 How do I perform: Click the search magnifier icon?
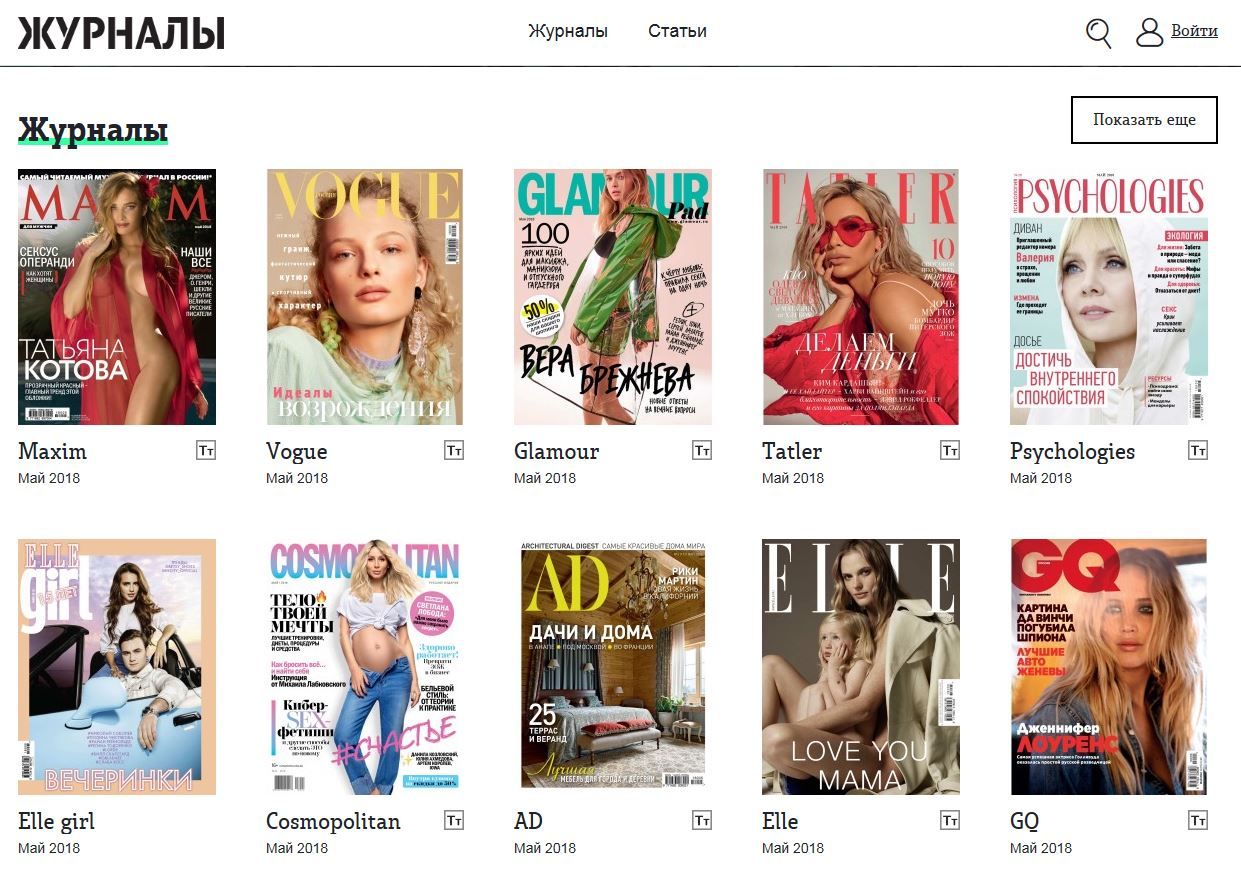(1098, 33)
